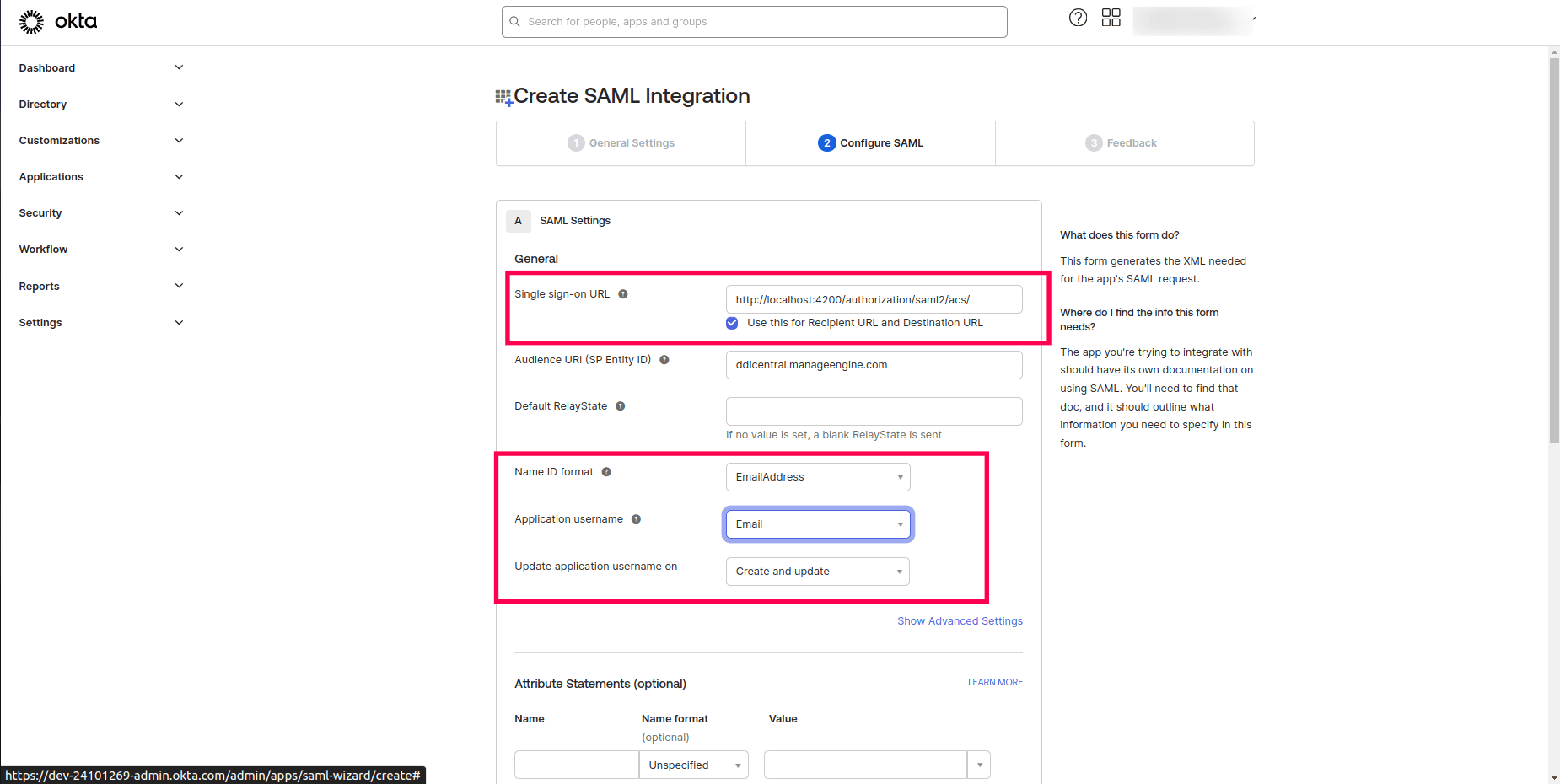
Task: Click the Name ID format tooltip icon
Action: coord(606,472)
